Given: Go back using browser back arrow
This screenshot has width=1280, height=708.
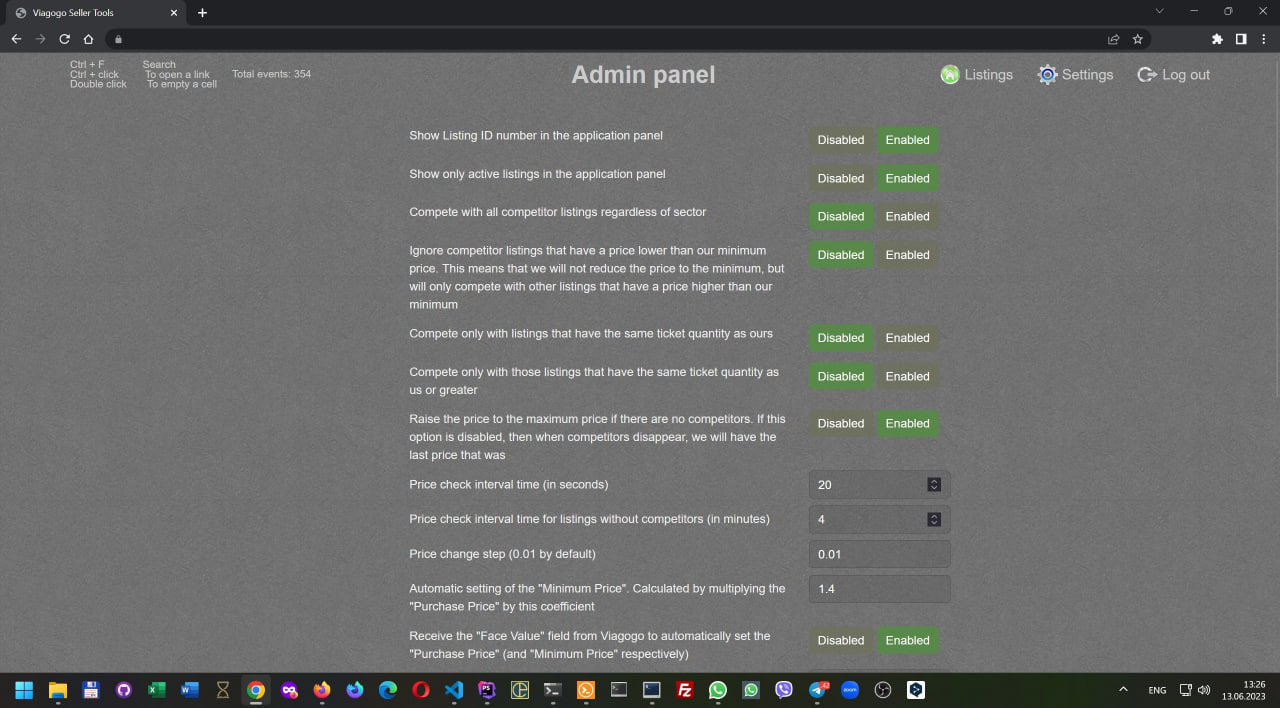Looking at the screenshot, I should click(x=16, y=39).
